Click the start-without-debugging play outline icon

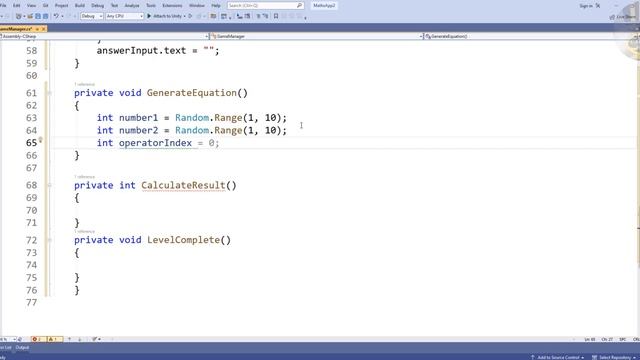[190, 16]
